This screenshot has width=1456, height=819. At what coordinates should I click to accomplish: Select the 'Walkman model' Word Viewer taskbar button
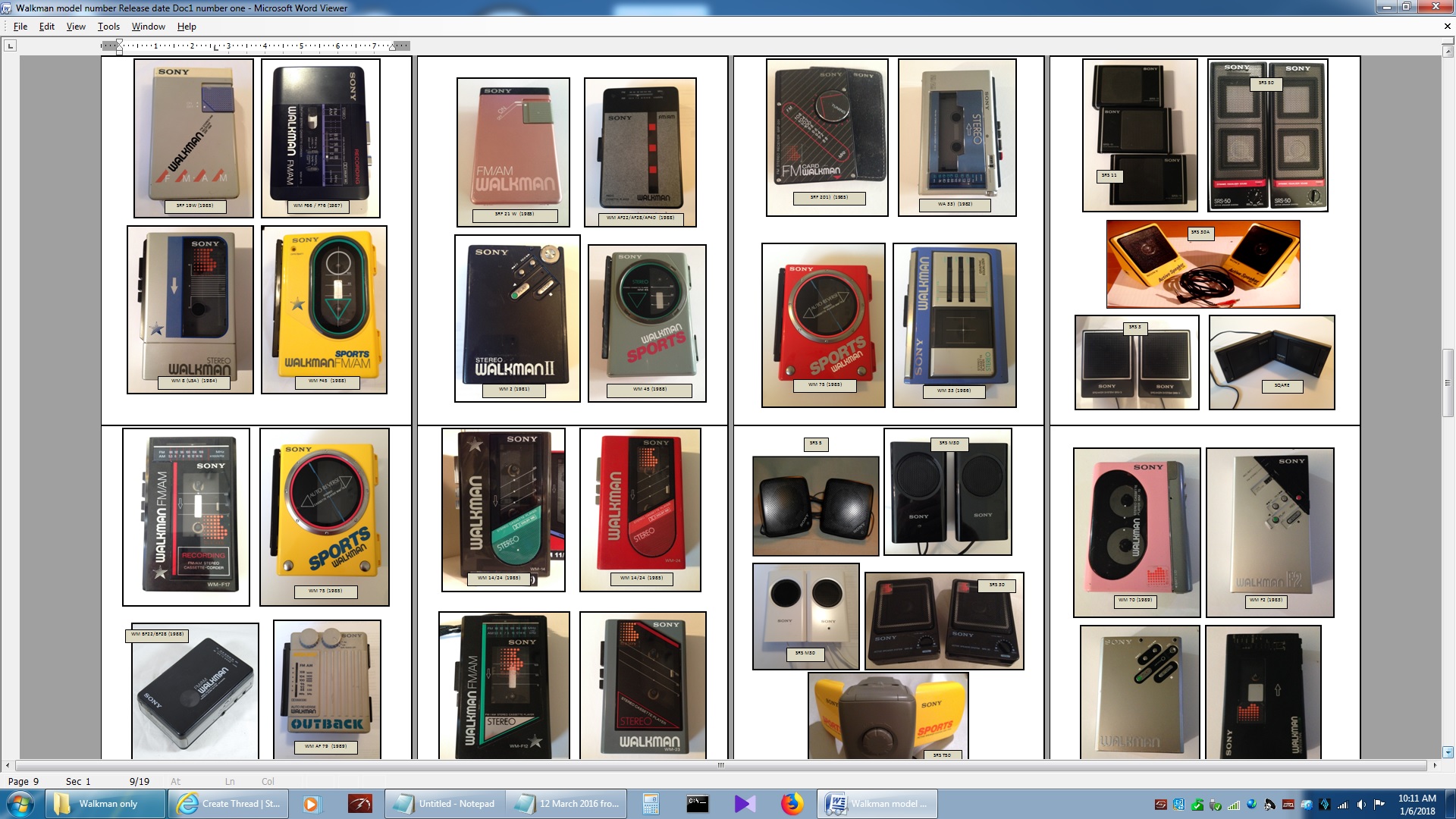[877, 804]
